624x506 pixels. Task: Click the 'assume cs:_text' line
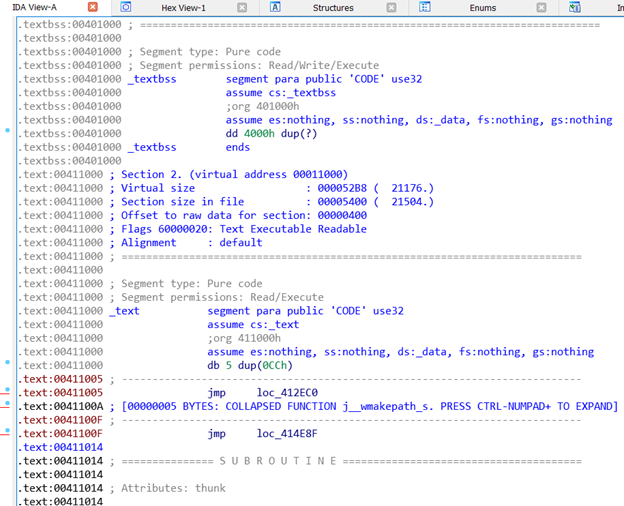(x=253, y=324)
